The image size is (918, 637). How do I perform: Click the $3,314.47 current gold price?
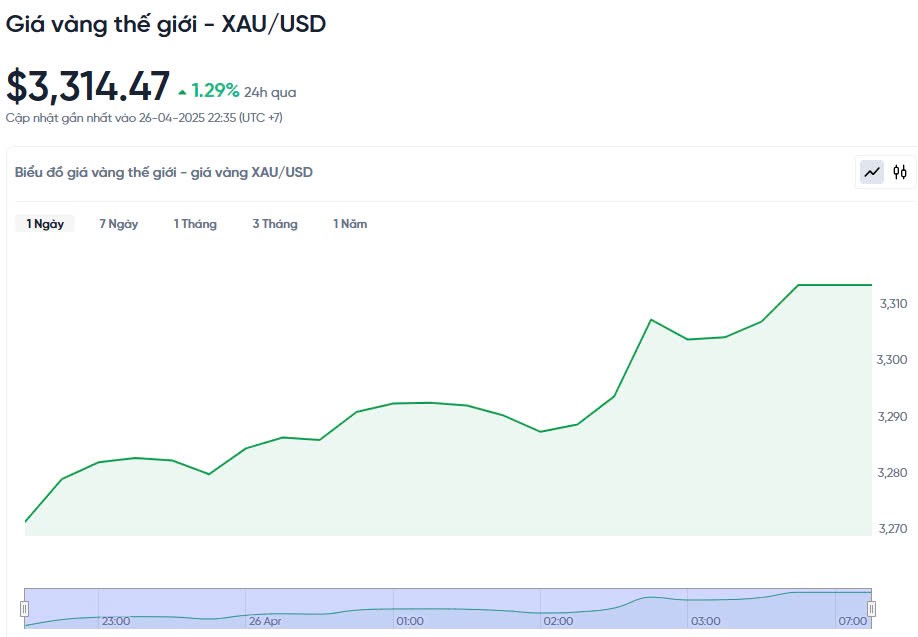coord(88,86)
